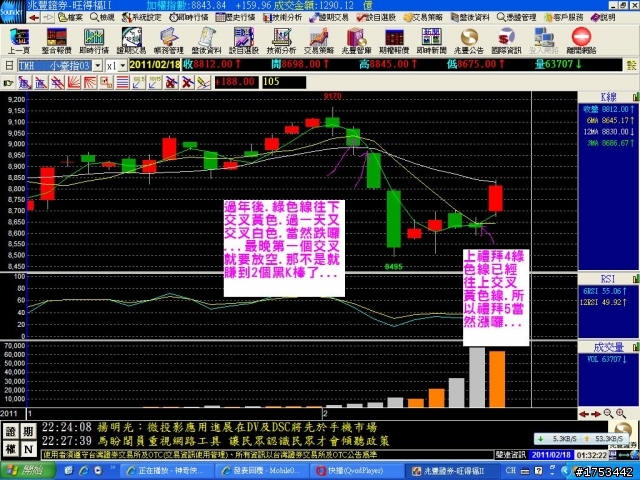The image size is (640, 480).
Task: Click the 成交量 panel settings icon
Action: (x=636, y=347)
